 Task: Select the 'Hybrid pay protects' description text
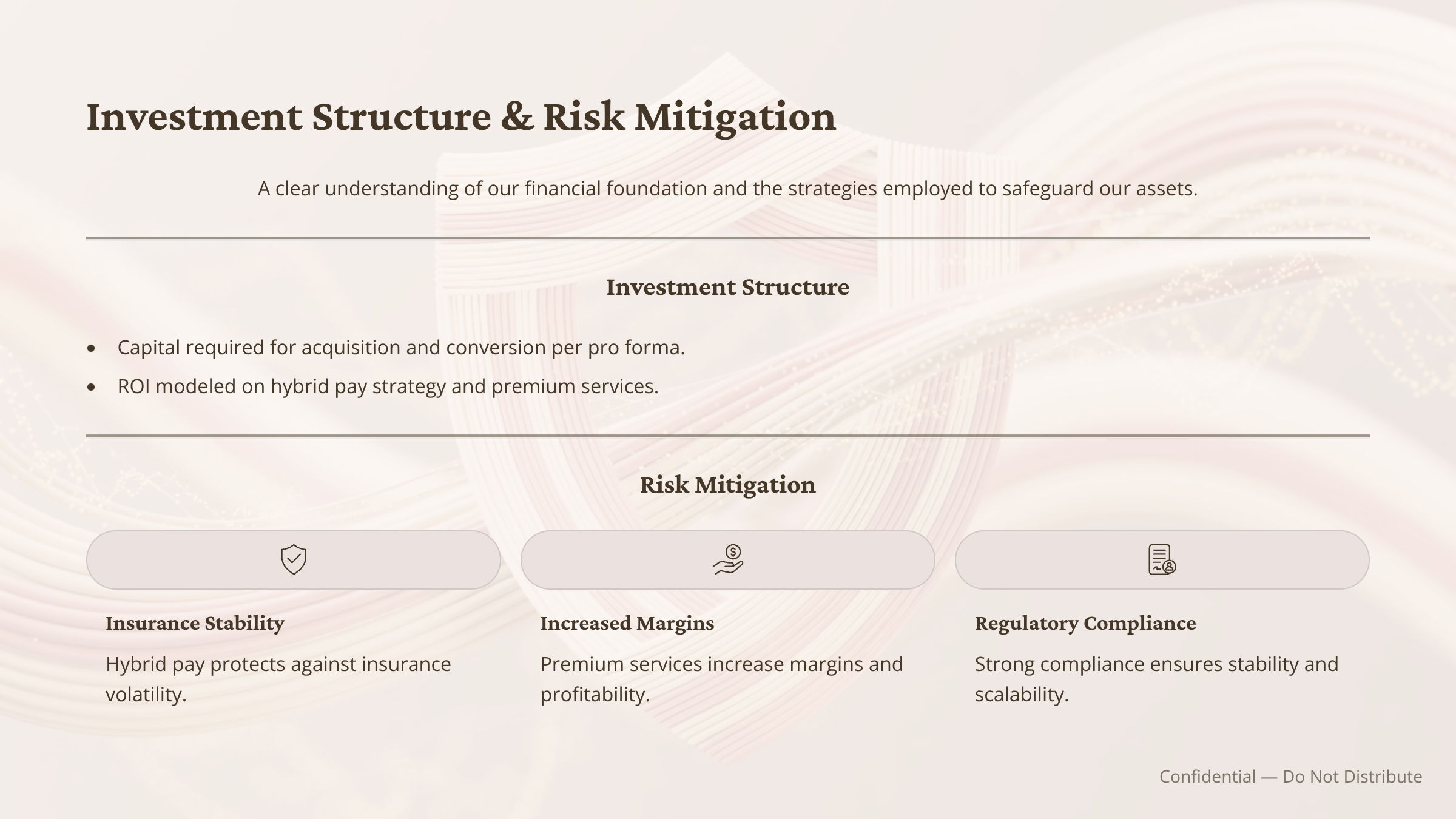(x=278, y=679)
